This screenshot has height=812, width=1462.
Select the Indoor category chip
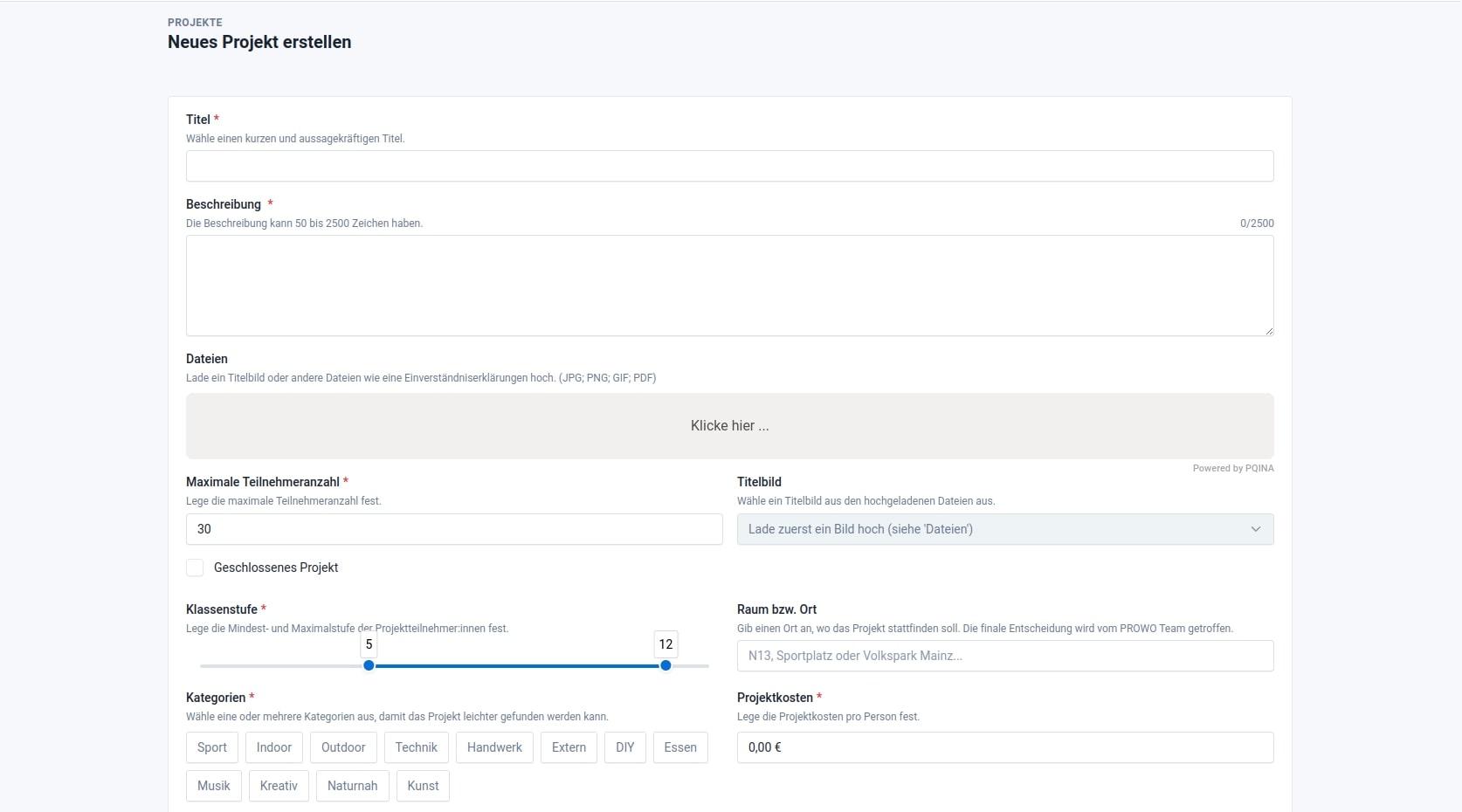(x=274, y=747)
